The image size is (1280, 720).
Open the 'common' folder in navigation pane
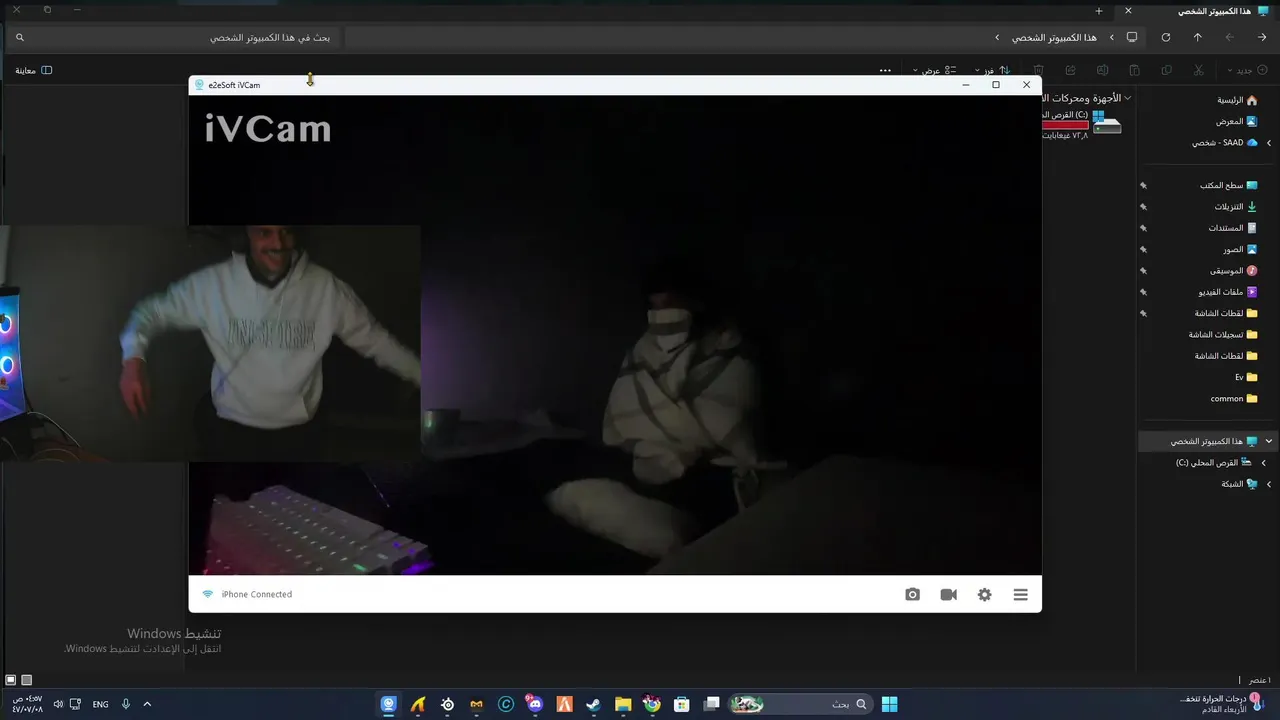(1234, 398)
